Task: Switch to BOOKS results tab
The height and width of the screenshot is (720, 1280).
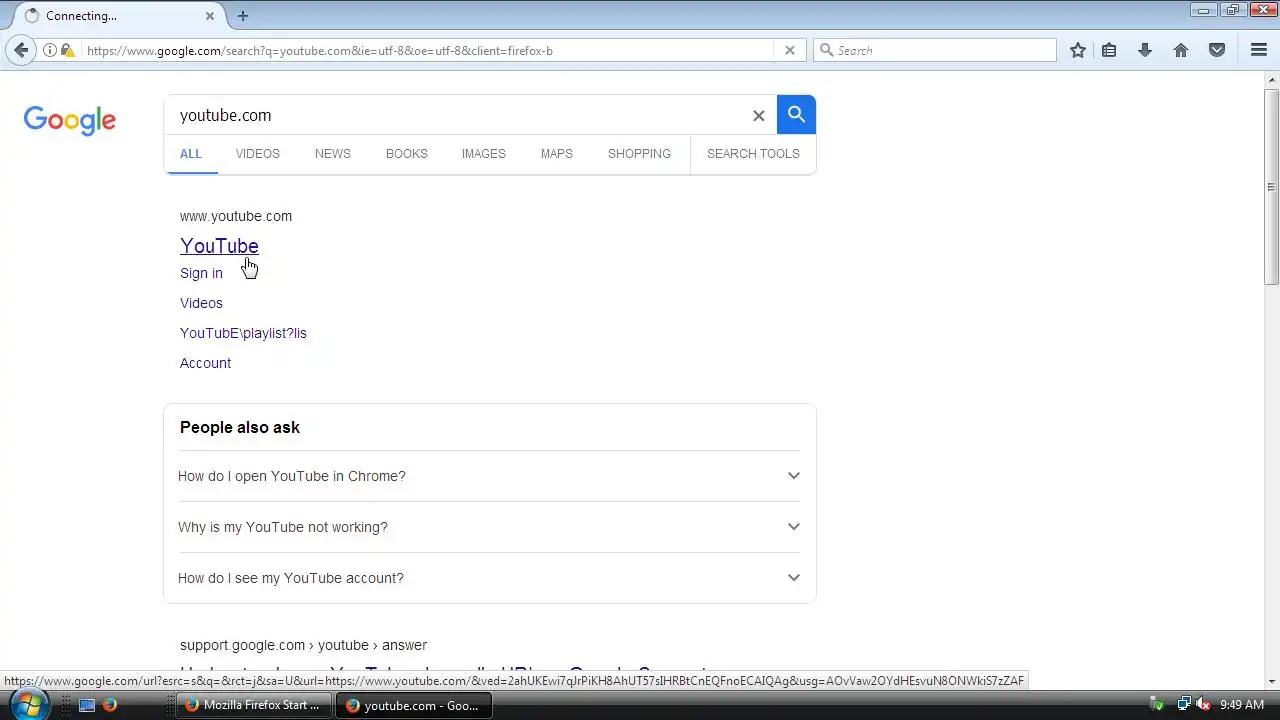Action: click(x=407, y=154)
